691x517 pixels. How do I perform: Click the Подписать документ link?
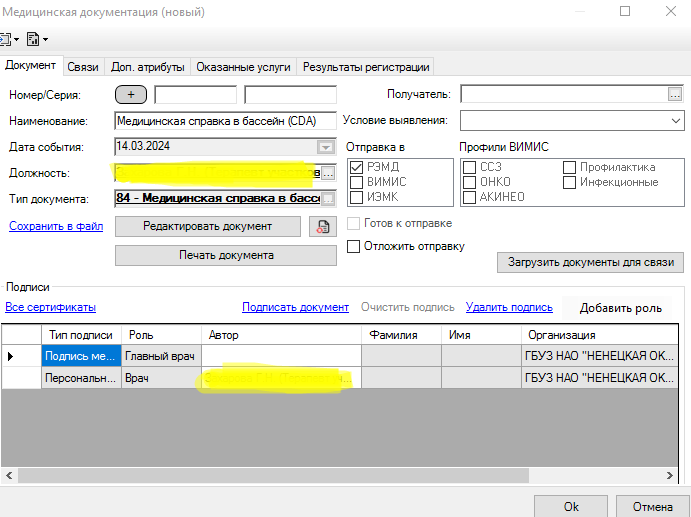295,307
